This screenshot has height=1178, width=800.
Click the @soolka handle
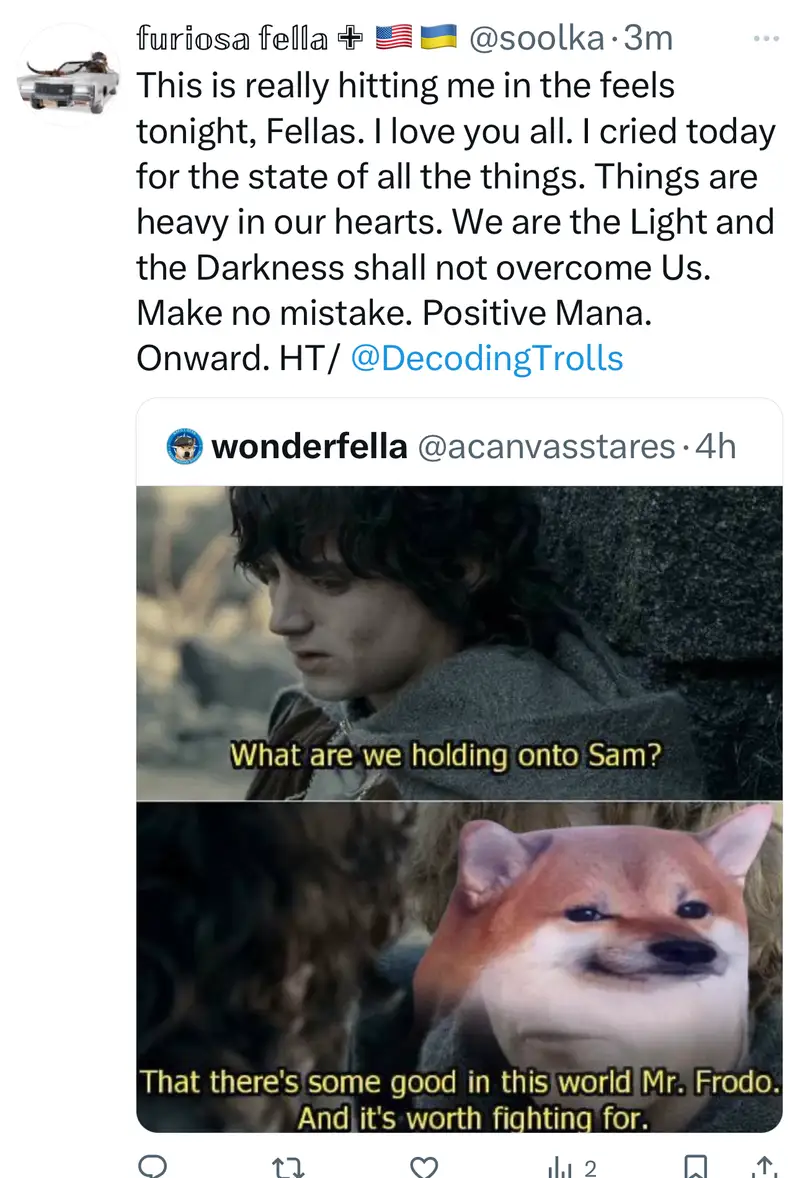point(536,38)
